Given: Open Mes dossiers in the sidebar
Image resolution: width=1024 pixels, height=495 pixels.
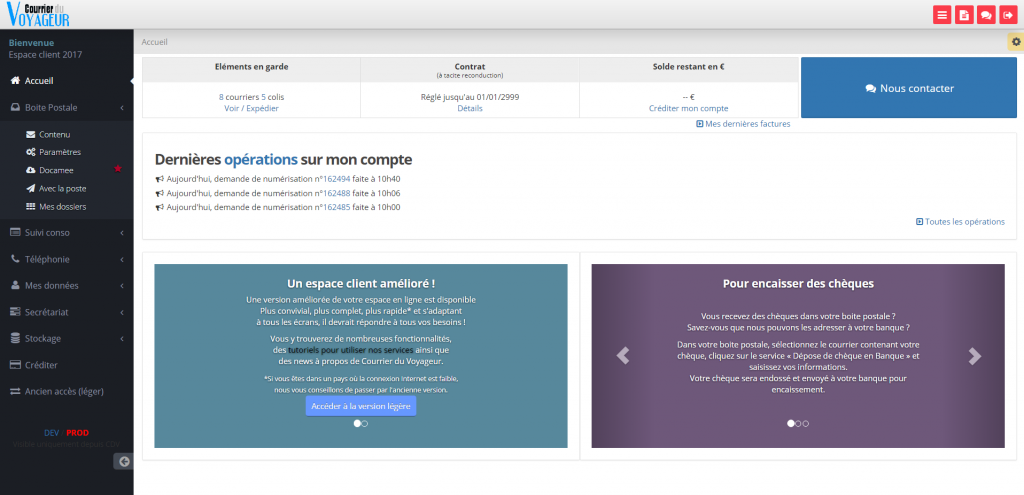Looking at the screenshot, I should (x=62, y=206).
